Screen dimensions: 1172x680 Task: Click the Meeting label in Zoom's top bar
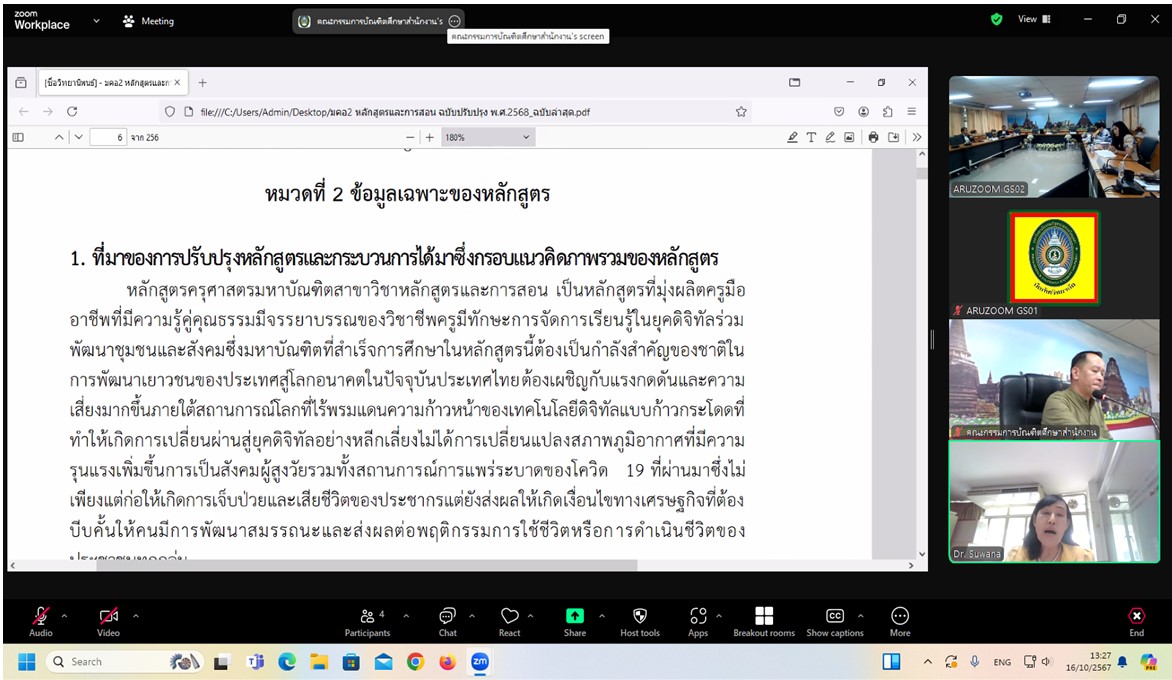tap(157, 21)
